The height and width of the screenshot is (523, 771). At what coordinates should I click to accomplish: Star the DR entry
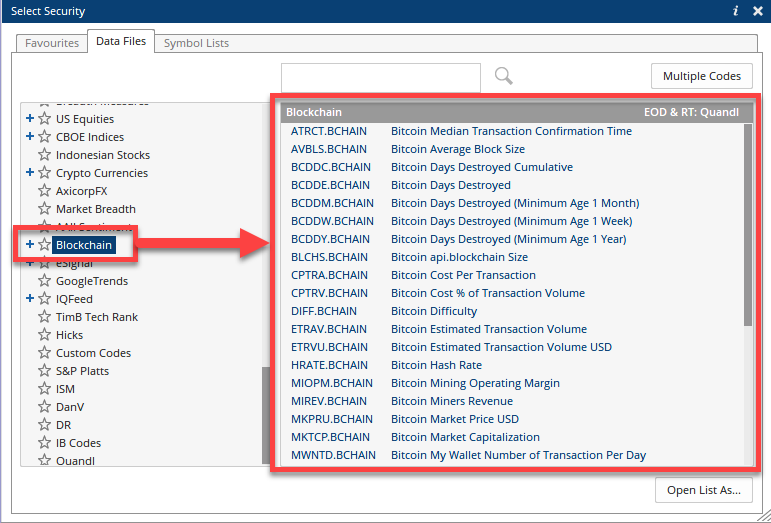(x=44, y=425)
